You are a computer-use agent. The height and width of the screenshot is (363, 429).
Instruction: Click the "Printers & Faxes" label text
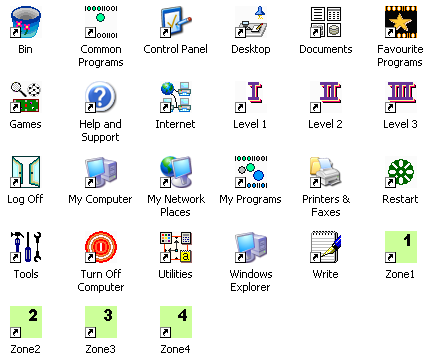click(x=326, y=206)
